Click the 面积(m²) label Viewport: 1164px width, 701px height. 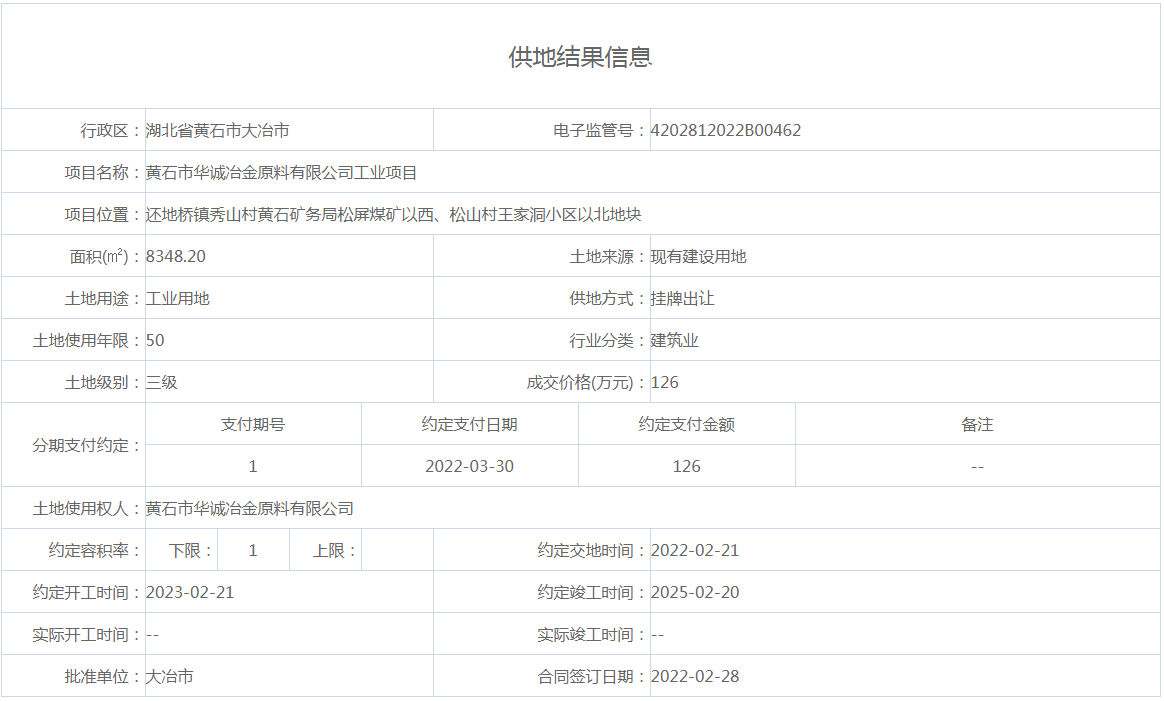[105, 257]
